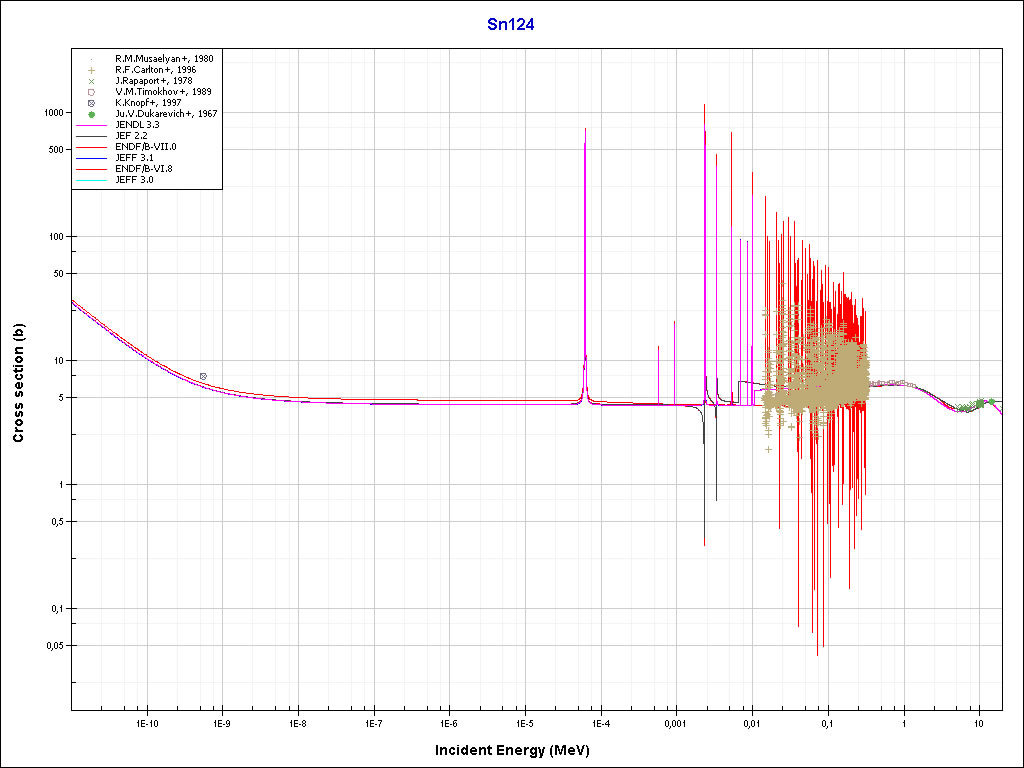This screenshot has height=768, width=1024.
Task: Select the cyan line sample for JEFF 3.0
Action: [91, 180]
